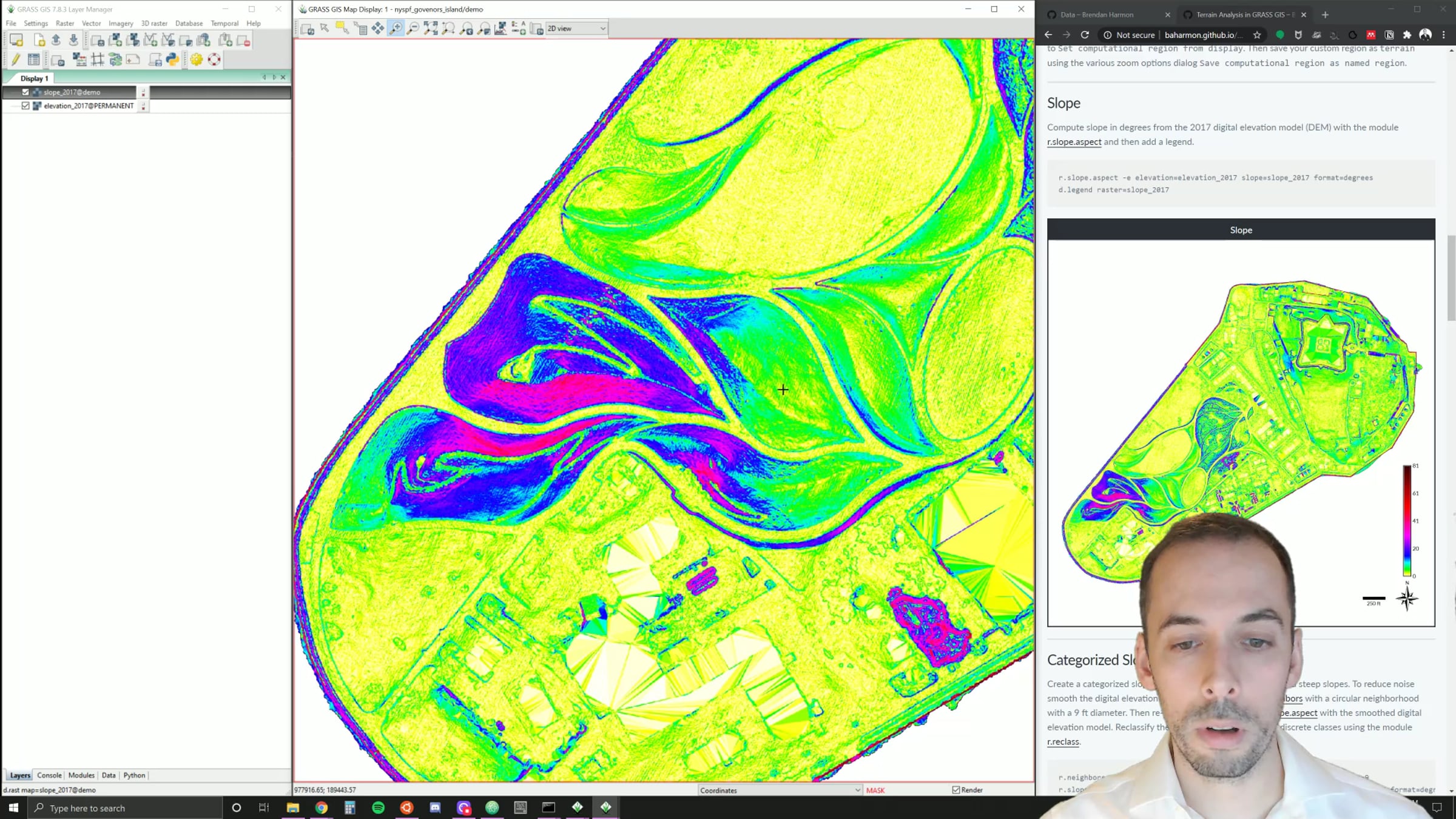Open the GRASS settings gear icon

pyautogui.click(x=196, y=59)
